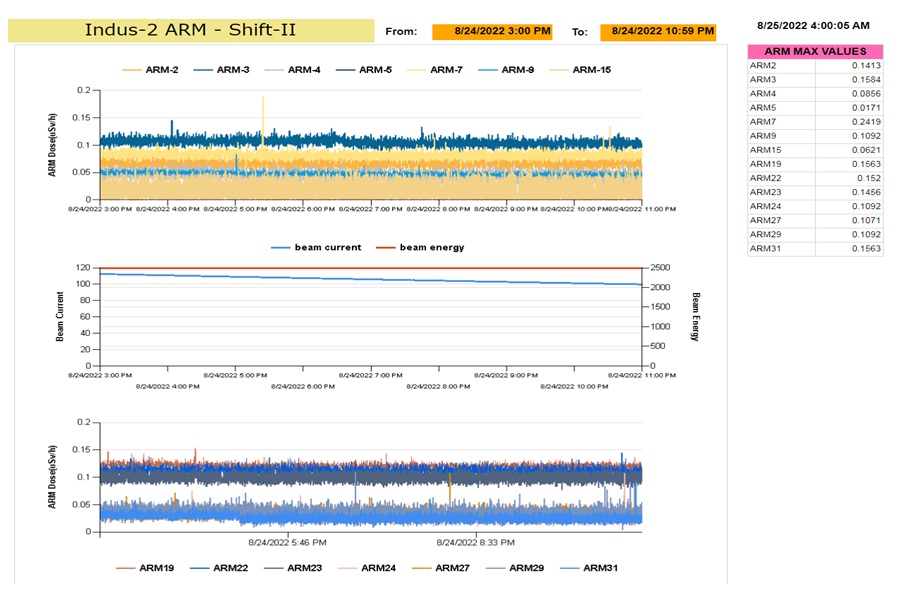
Task: Toggle beam energy legend entry
Action: [x=421, y=247]
